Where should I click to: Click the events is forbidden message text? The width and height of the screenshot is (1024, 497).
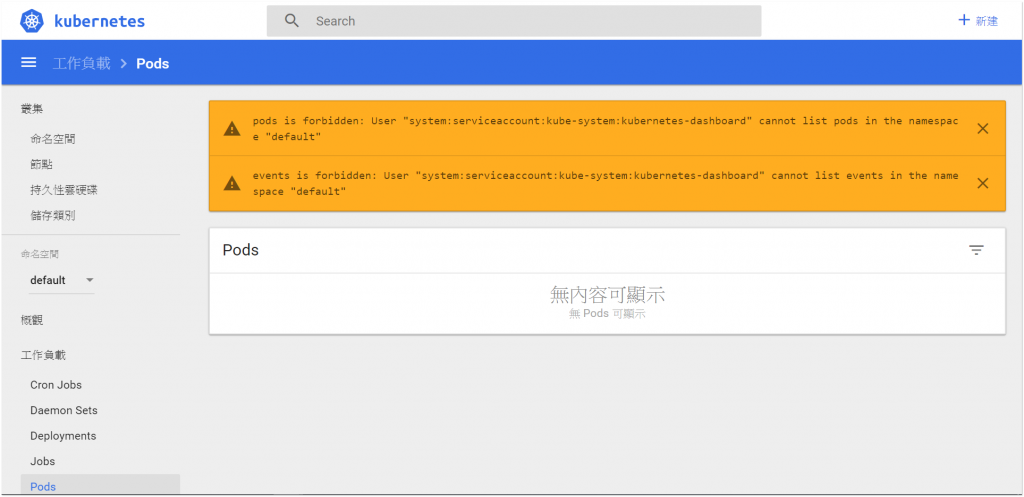605,184
